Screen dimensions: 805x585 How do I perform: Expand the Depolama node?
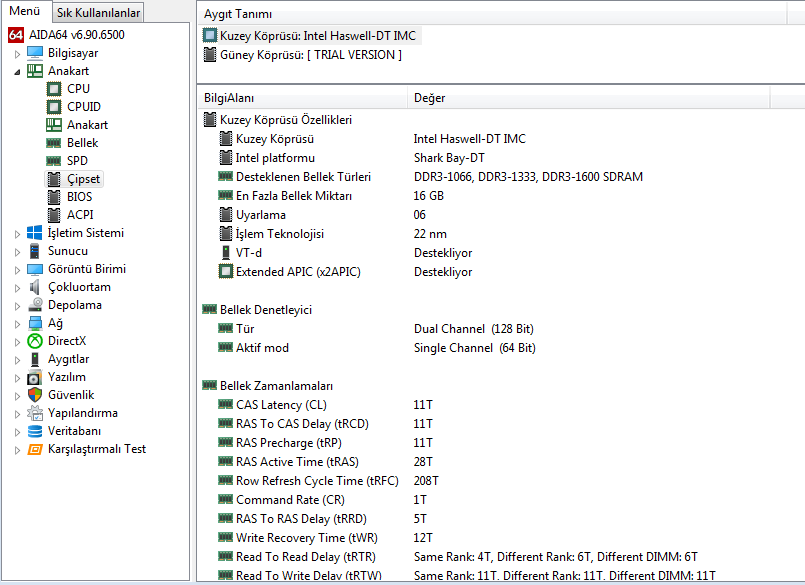click(x=17, y=306)
